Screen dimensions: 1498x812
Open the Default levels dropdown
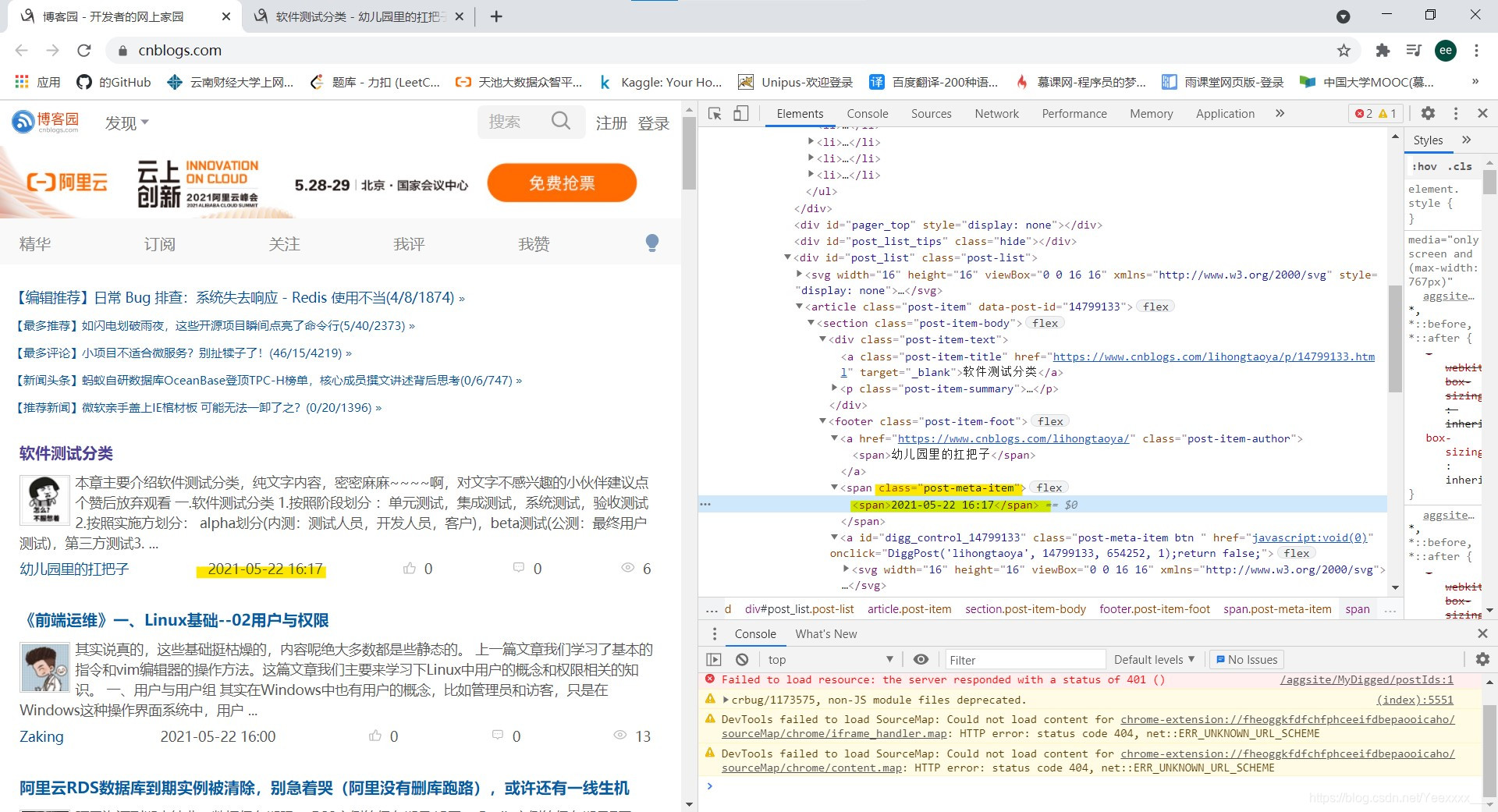pos(1154,660)
